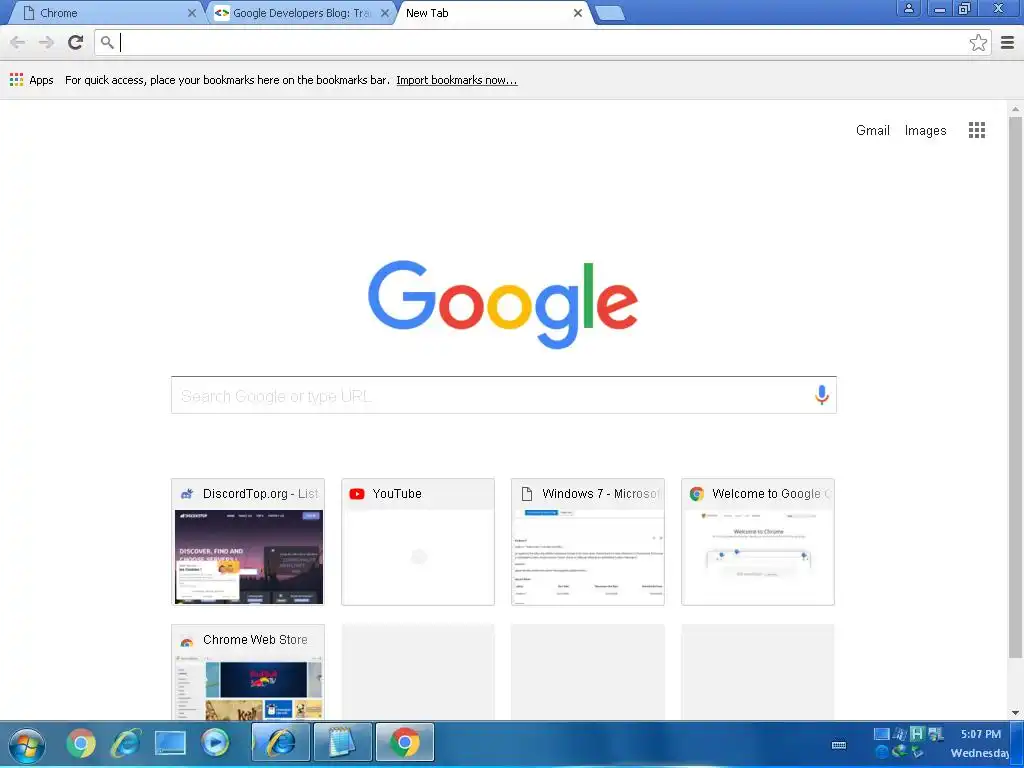
Task: Open the Google apps grid launcher
Action: [x=976, y=130]
